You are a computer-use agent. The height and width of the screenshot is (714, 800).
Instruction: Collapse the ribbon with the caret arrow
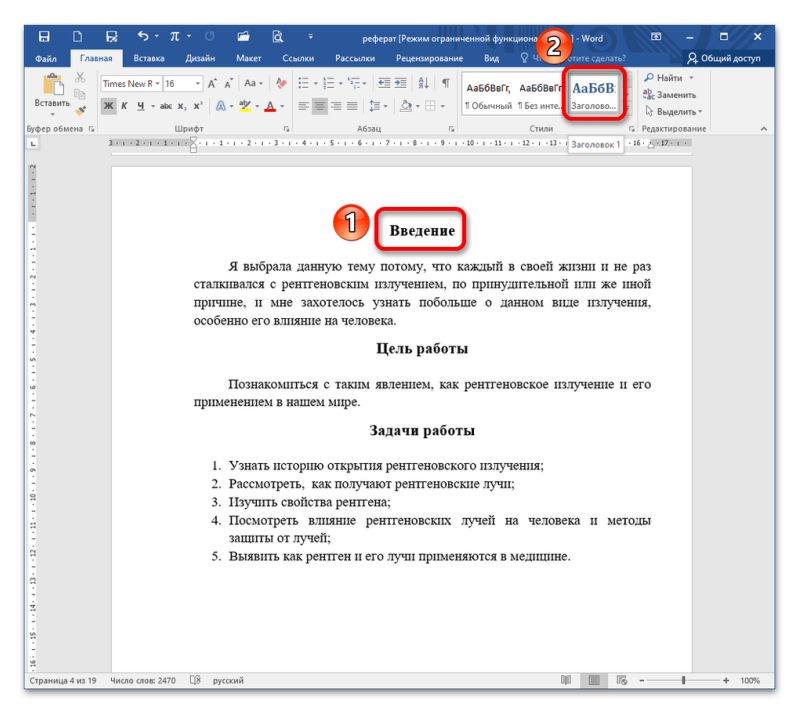(x=763, y=129)
